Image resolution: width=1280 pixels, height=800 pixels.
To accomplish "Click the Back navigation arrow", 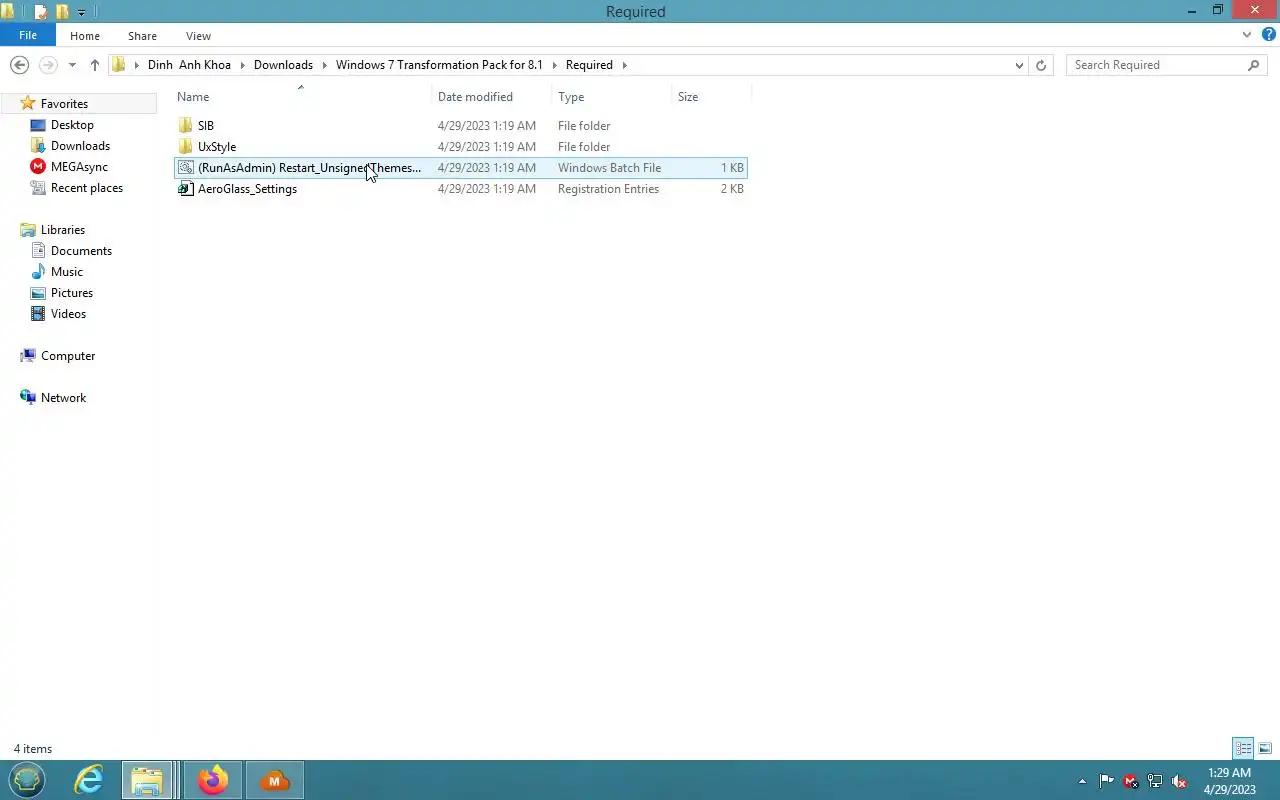I will click(19, 65).
